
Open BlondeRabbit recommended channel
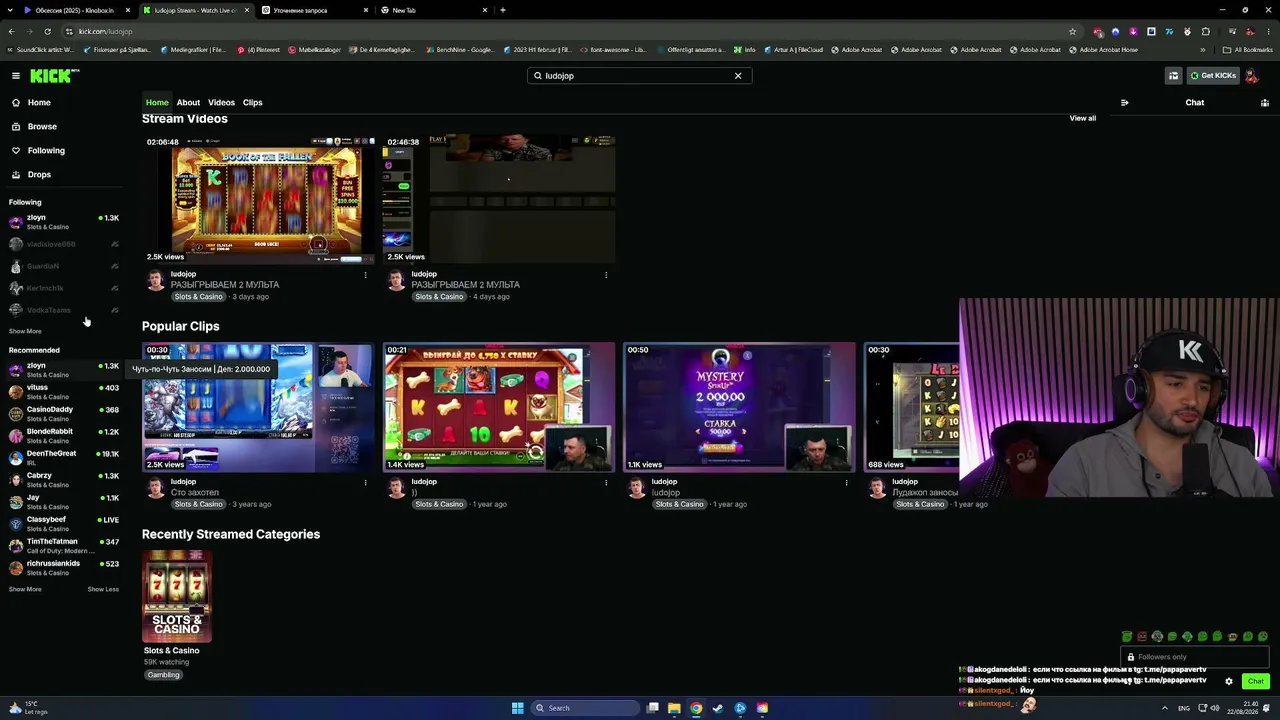point(64,436)
